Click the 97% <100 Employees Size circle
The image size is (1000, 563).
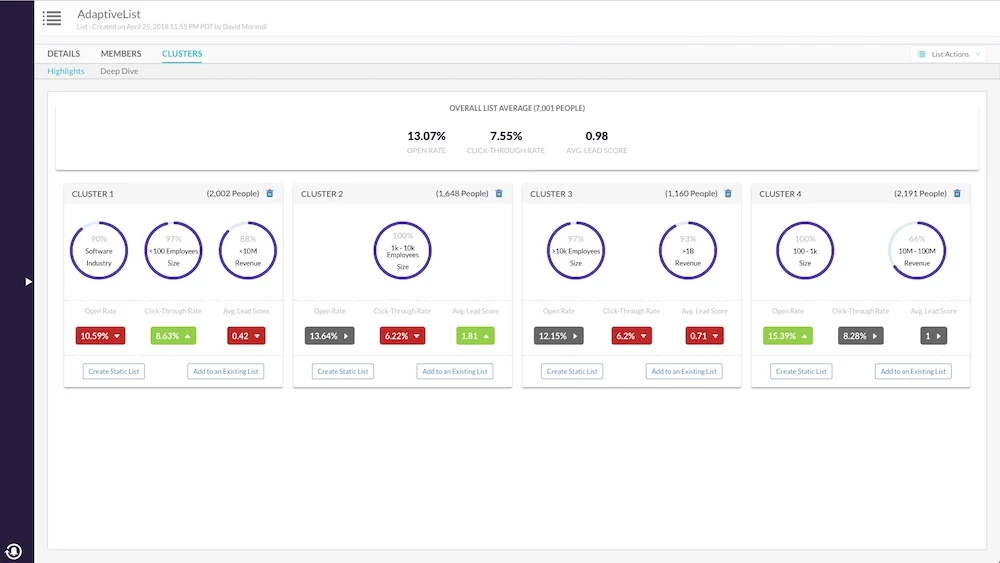(173, 251)
